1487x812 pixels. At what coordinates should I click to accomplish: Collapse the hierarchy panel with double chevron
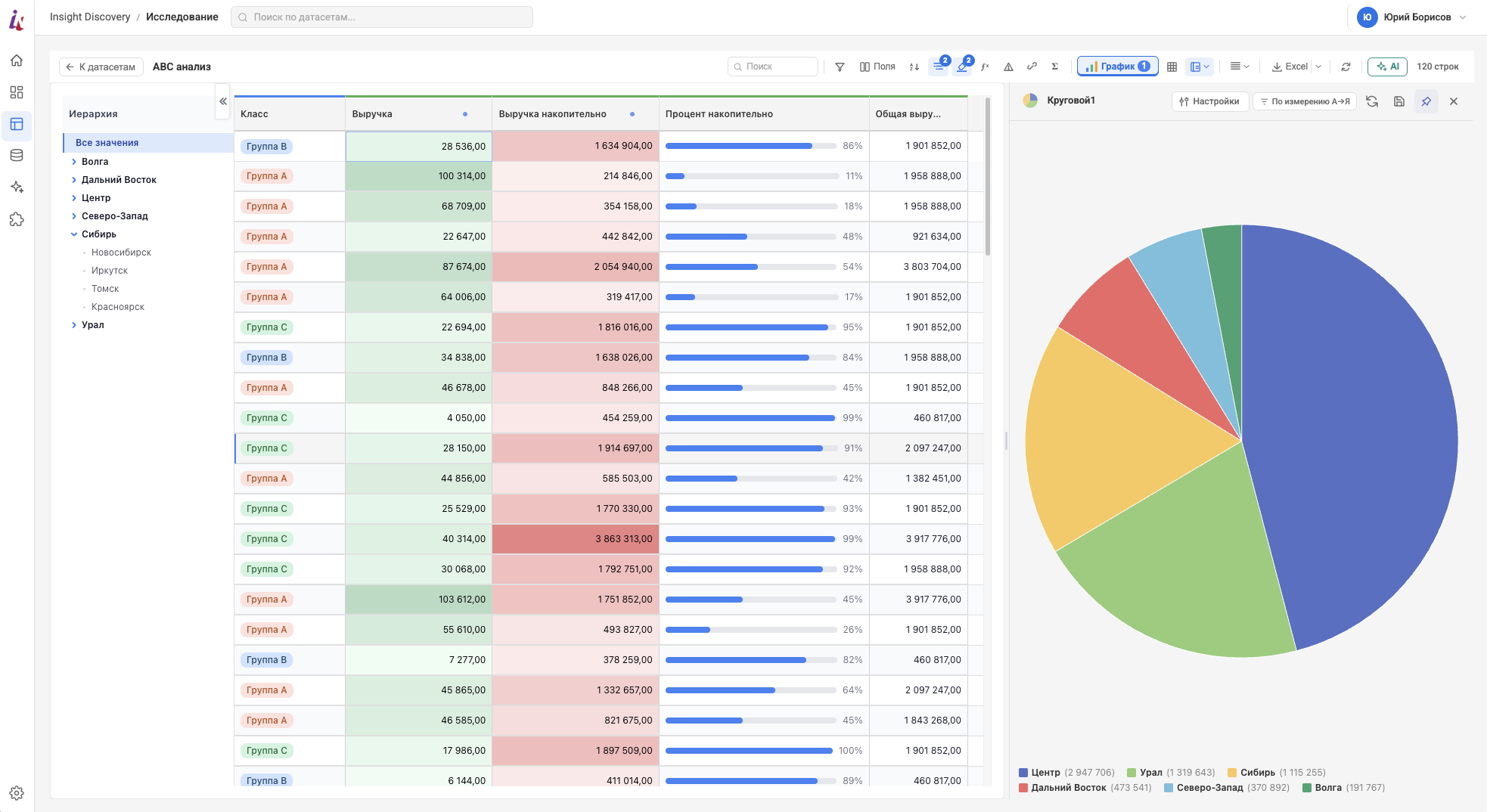pyautogui.click(x=223, y=101)
